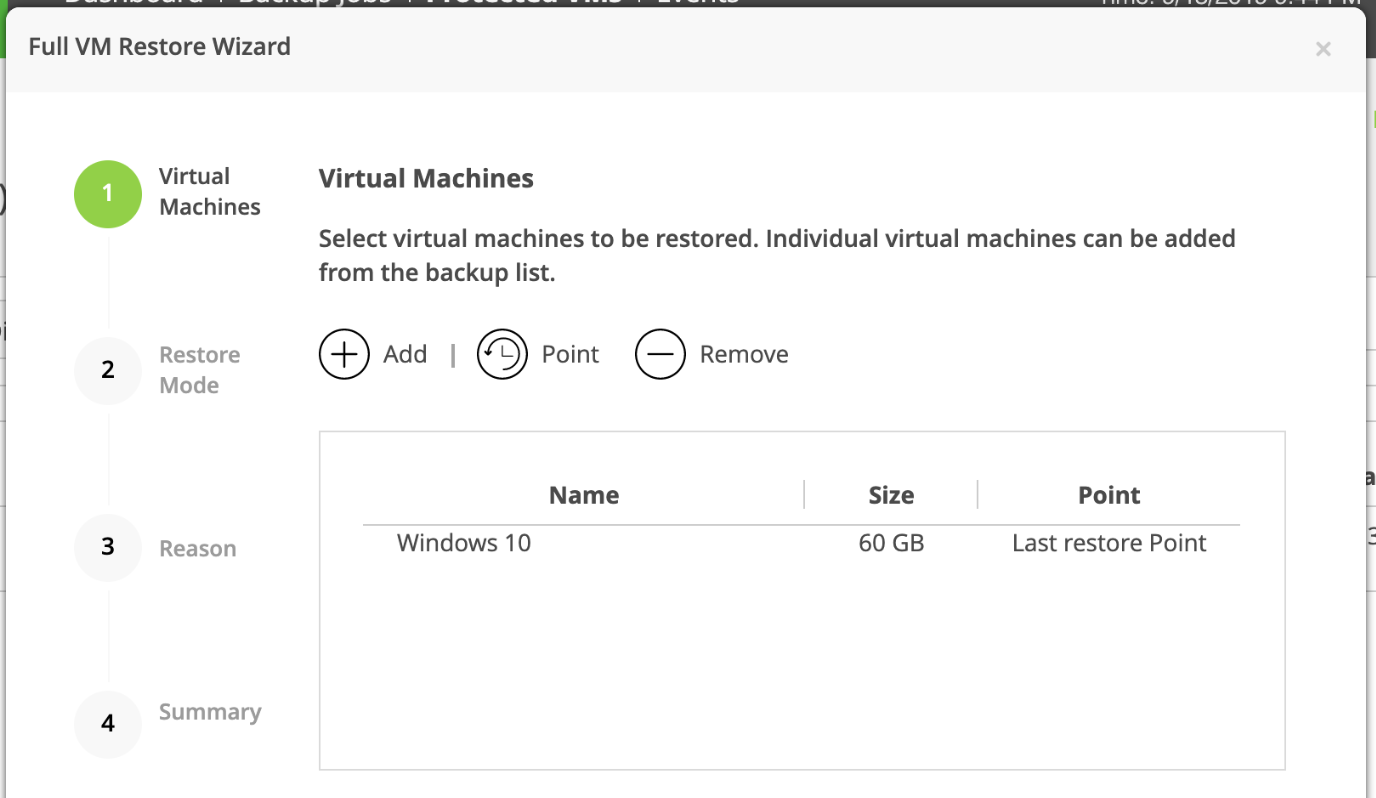Click the Point label text
This screenshot has width=1376, height=798.
570,354
